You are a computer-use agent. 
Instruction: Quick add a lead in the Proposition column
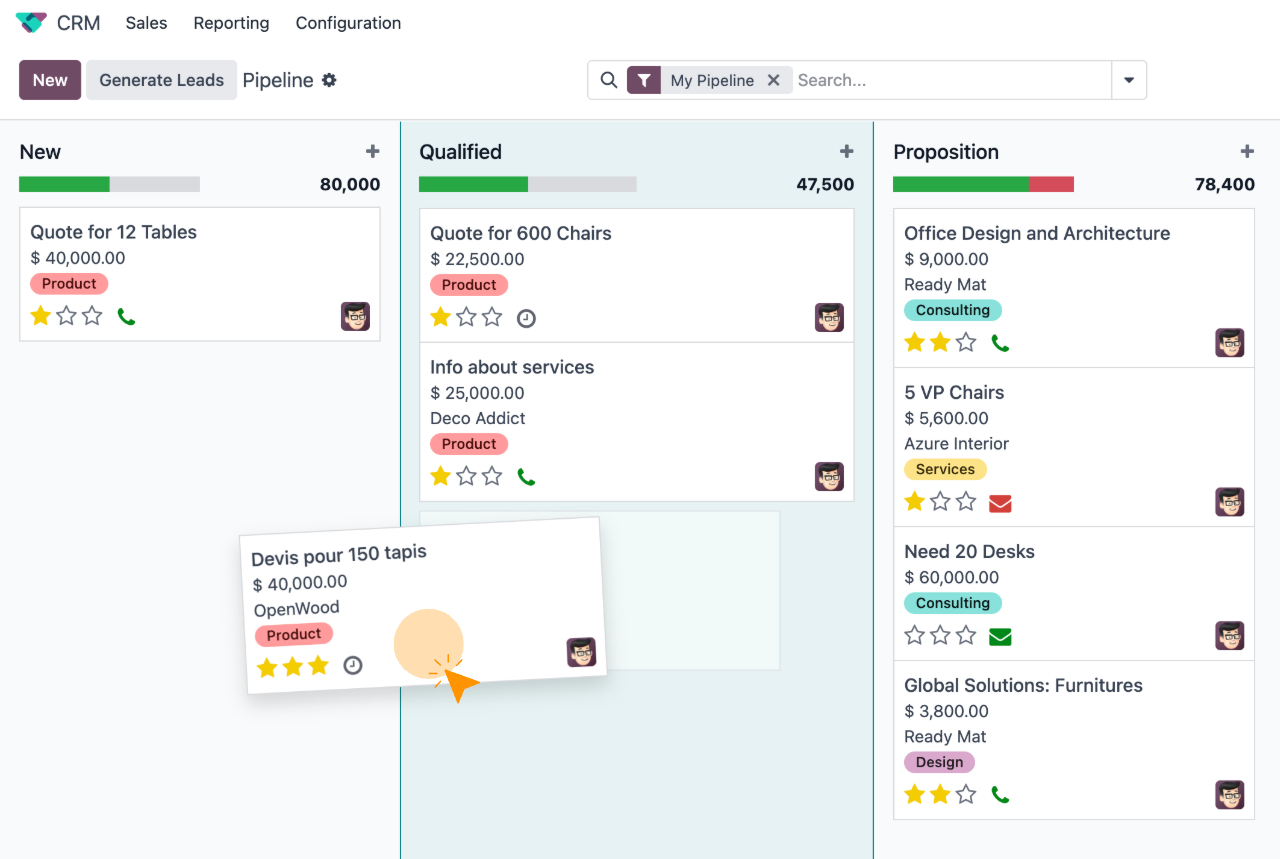tap(1247, 151)
